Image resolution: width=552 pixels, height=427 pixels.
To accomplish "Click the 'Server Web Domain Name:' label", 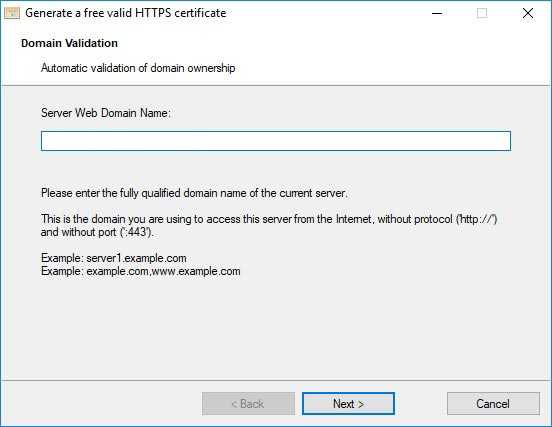I will coord(106,113).
